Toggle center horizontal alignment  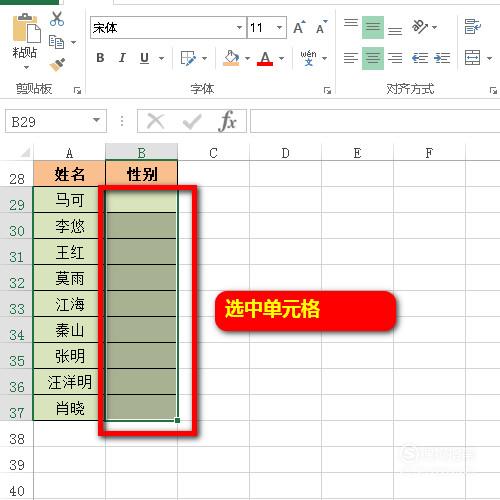[373, 58]
